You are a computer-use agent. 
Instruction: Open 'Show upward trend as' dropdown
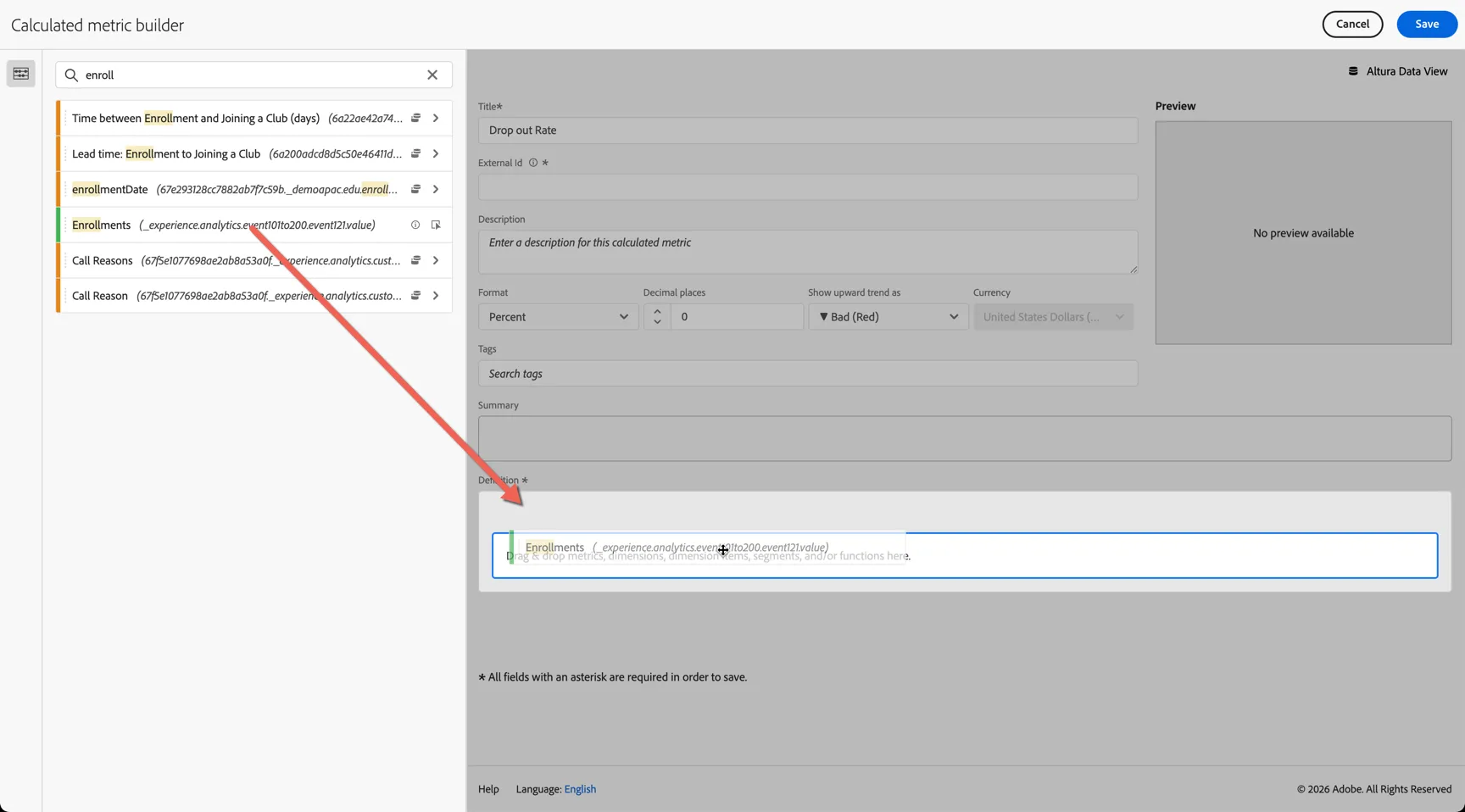pos(888,317)
